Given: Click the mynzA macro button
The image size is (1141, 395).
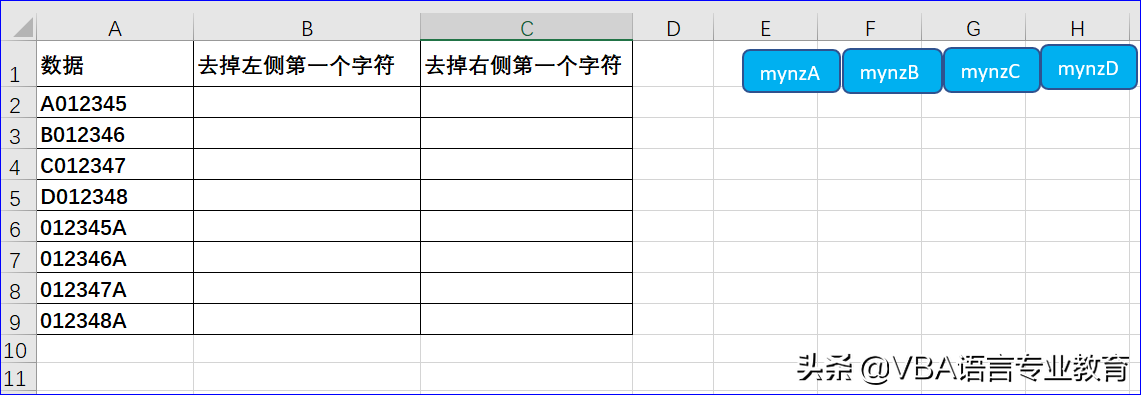Looking at the screenshot, I should [792, 72].
